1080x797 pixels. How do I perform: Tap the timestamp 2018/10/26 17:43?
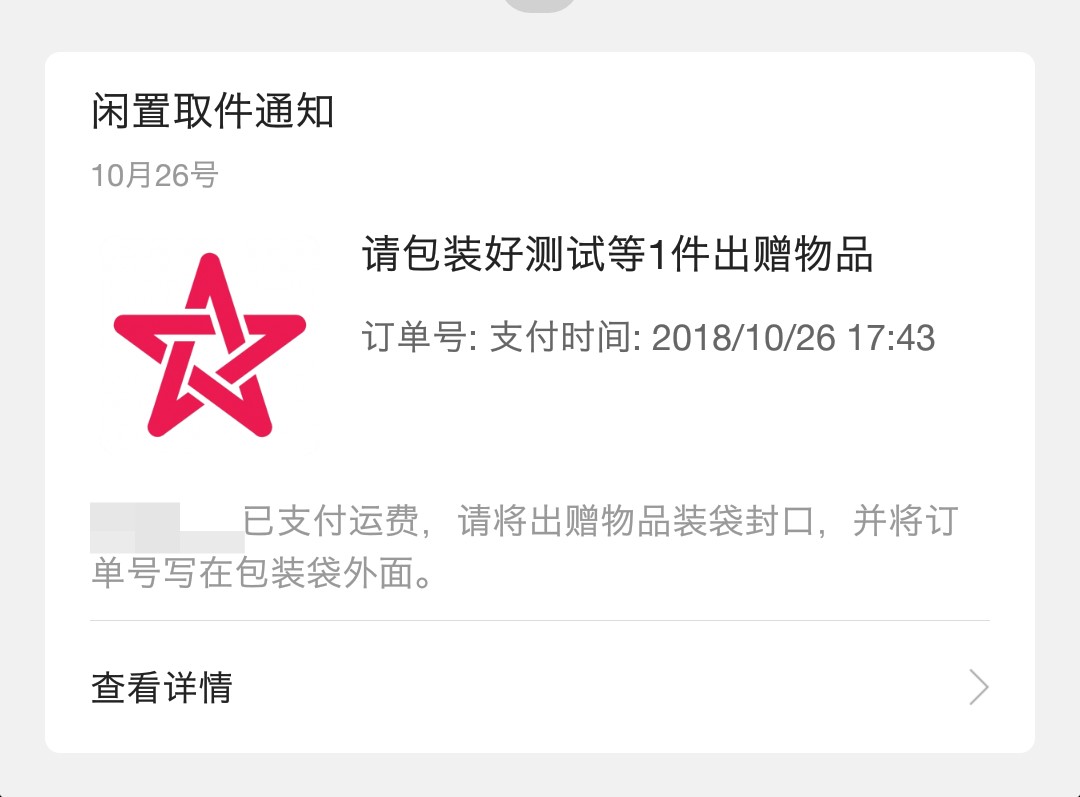click(x=793, y=338)
